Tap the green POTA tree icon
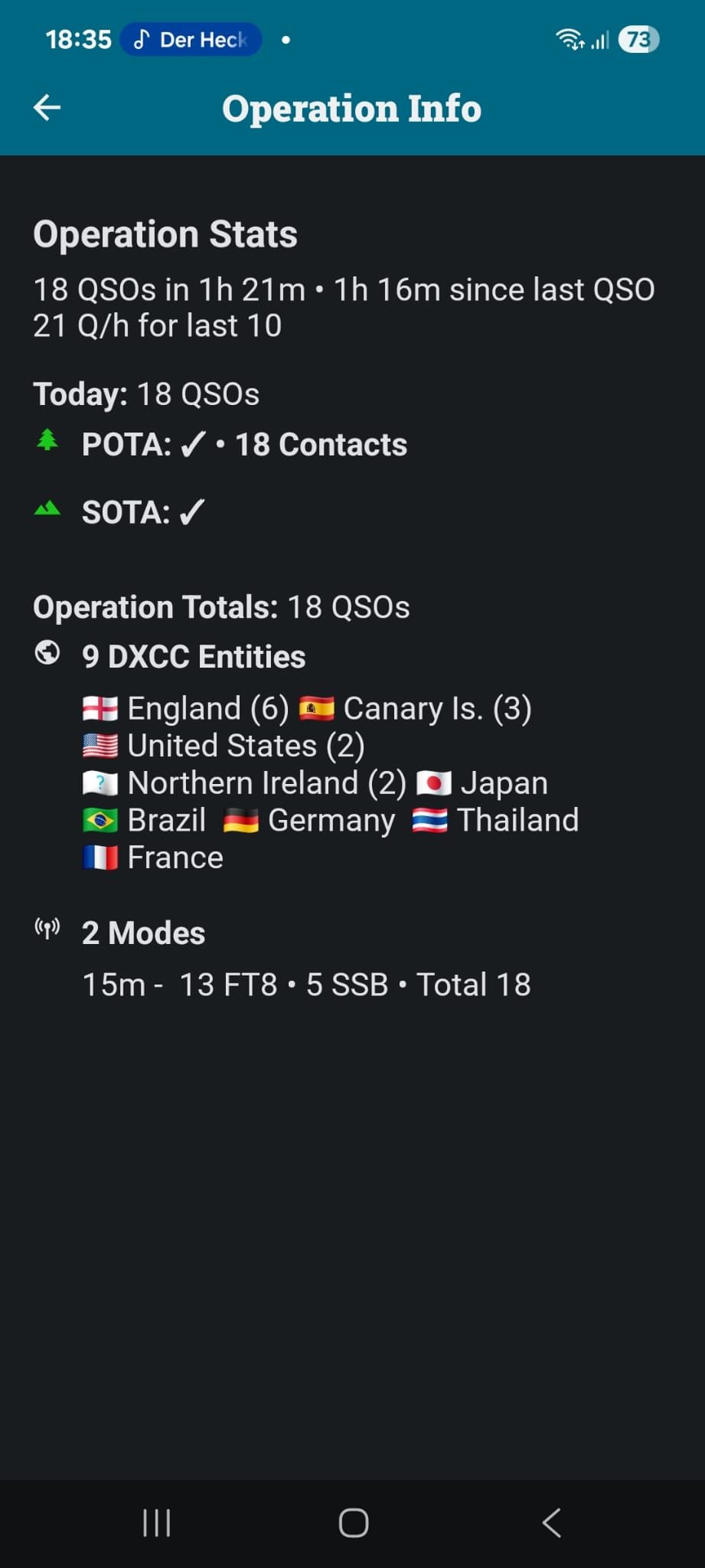This screenshot has width=705, height=1568. (47, 440)
